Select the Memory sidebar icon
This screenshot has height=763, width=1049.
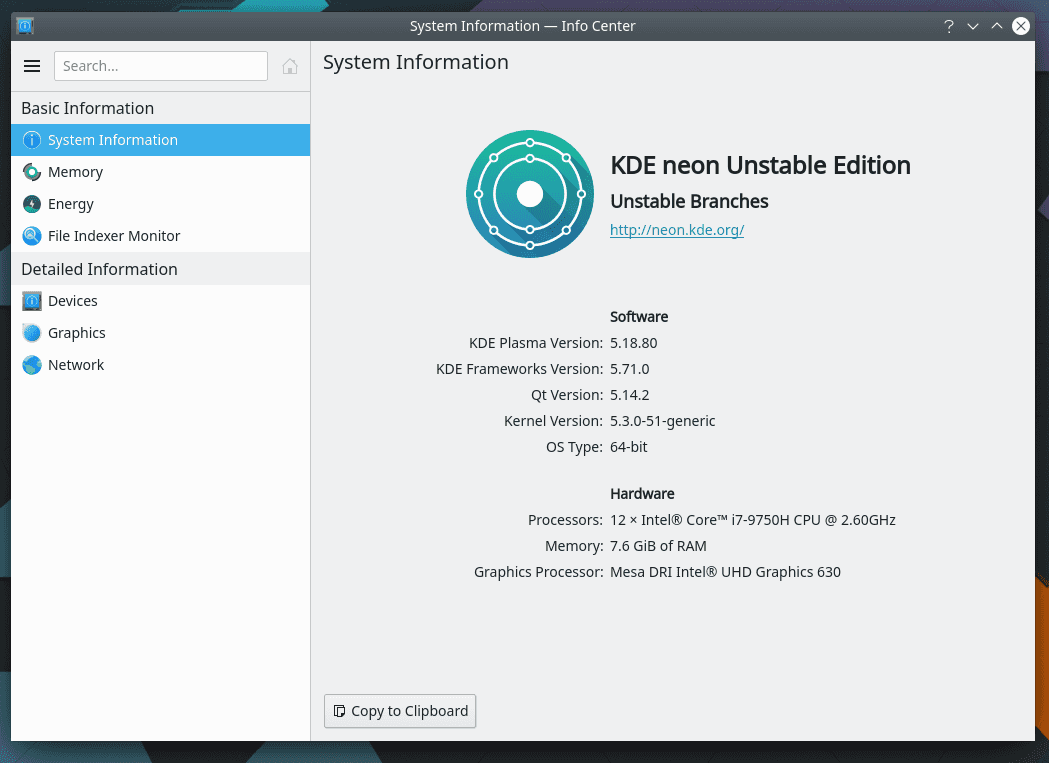pos(33,172)
